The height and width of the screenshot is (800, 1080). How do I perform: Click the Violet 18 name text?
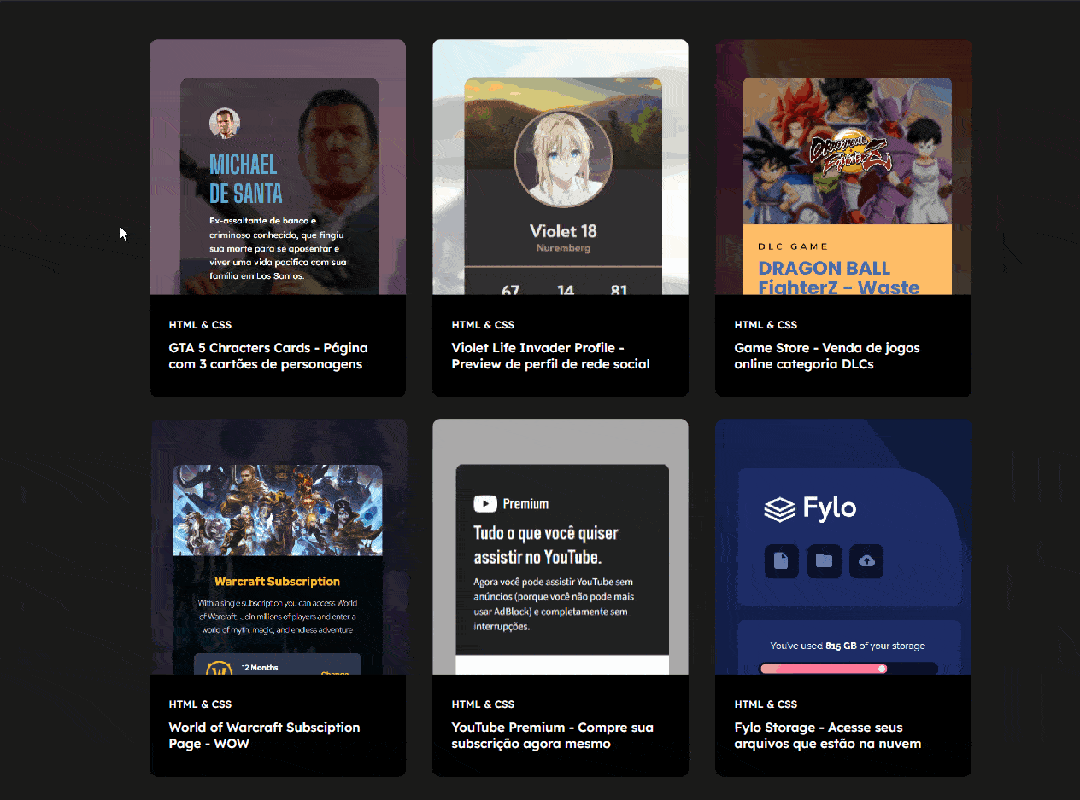click(563, 231)
